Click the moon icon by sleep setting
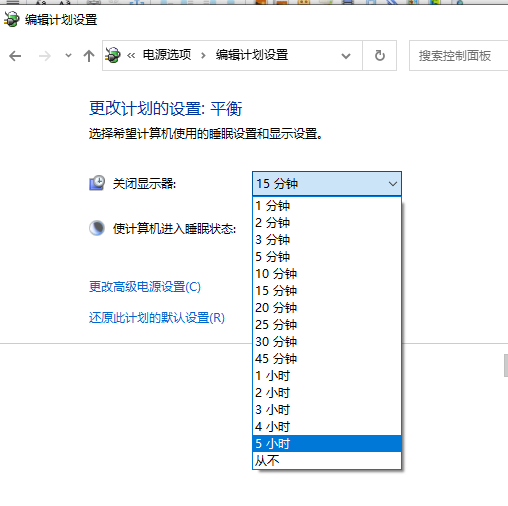The width and height of the screenshot is (508, 506). [97, 228]
